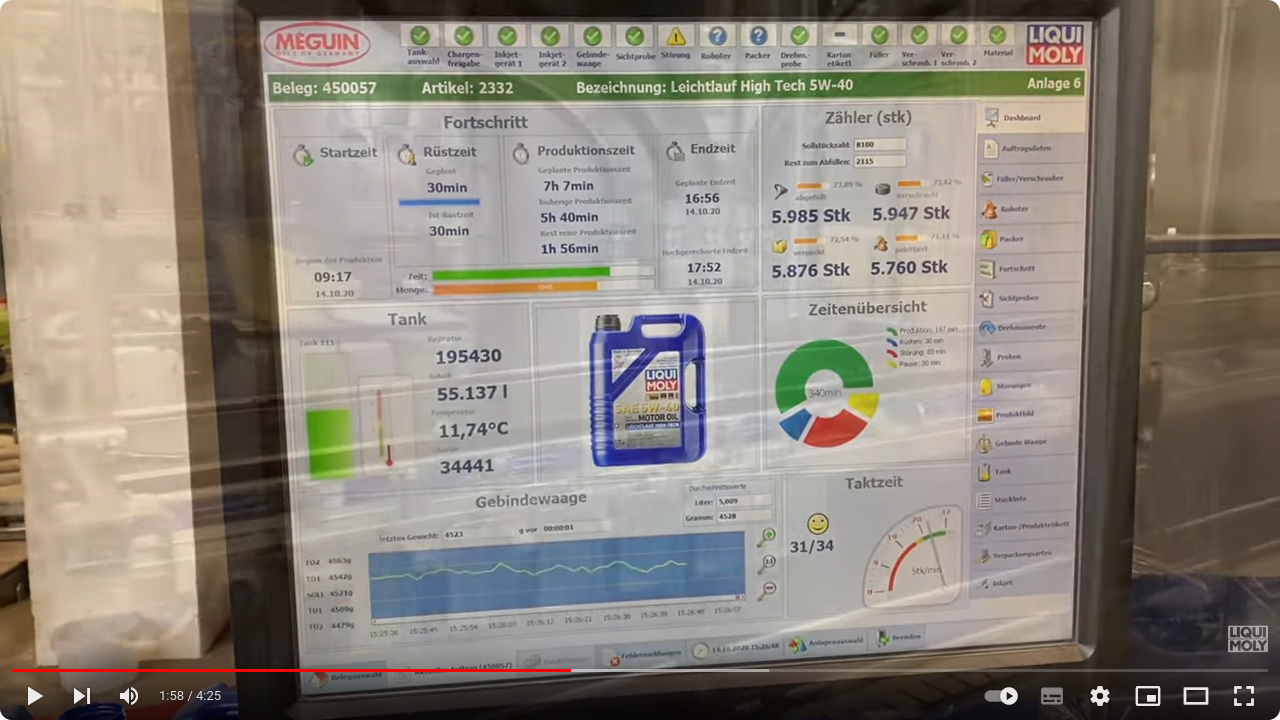This screenshot has width=1280, height=720.
Task: Open the Fortschritt page in the sidebar
Action: coord(1028,268)
